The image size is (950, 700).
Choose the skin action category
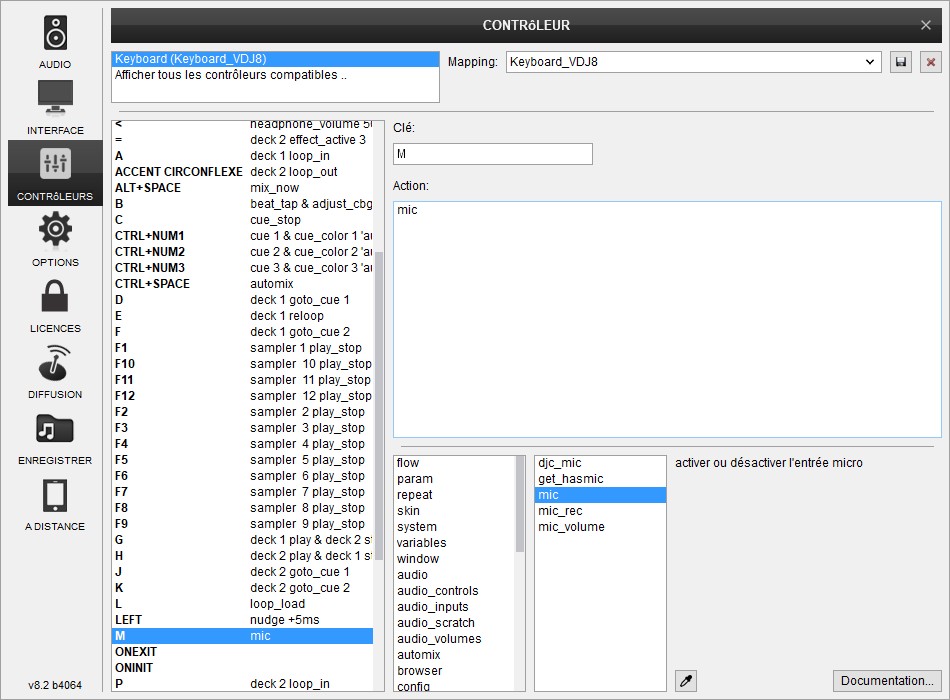click(454, 511)
